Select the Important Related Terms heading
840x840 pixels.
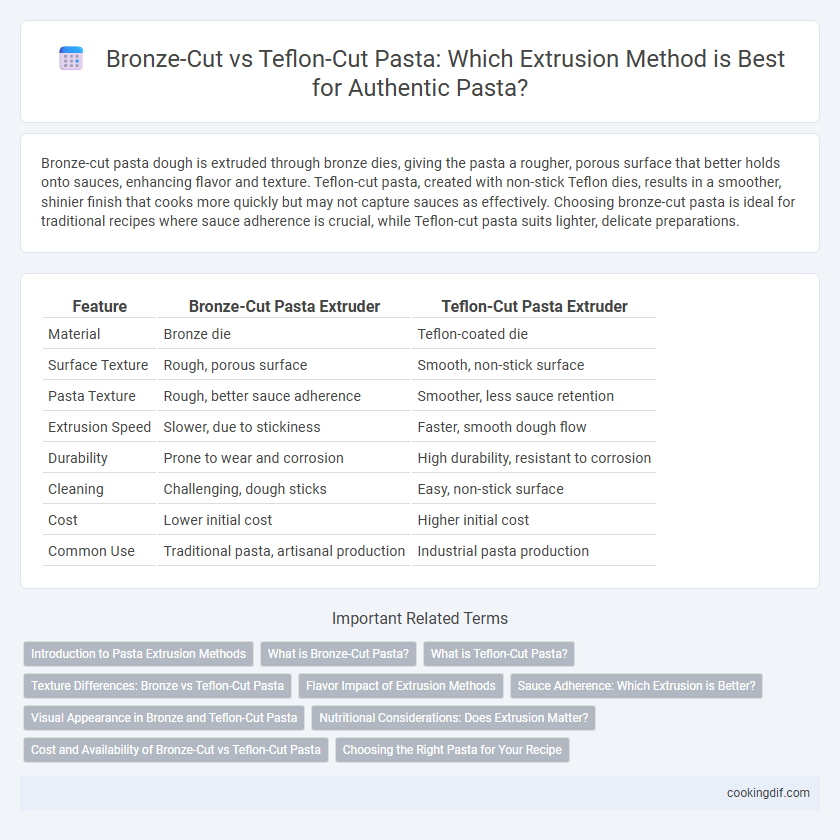coord(420,618)
